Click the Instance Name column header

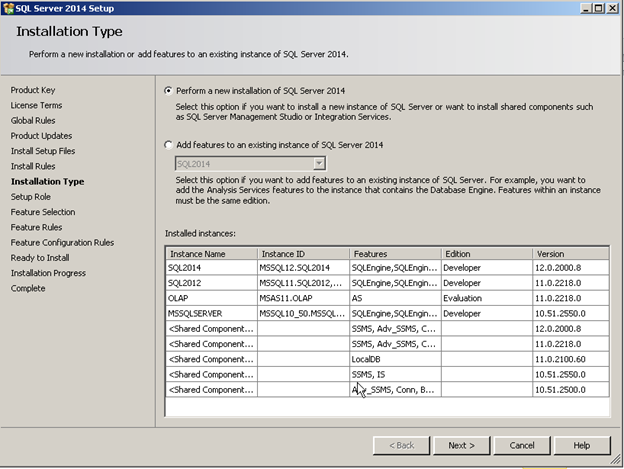212,254
